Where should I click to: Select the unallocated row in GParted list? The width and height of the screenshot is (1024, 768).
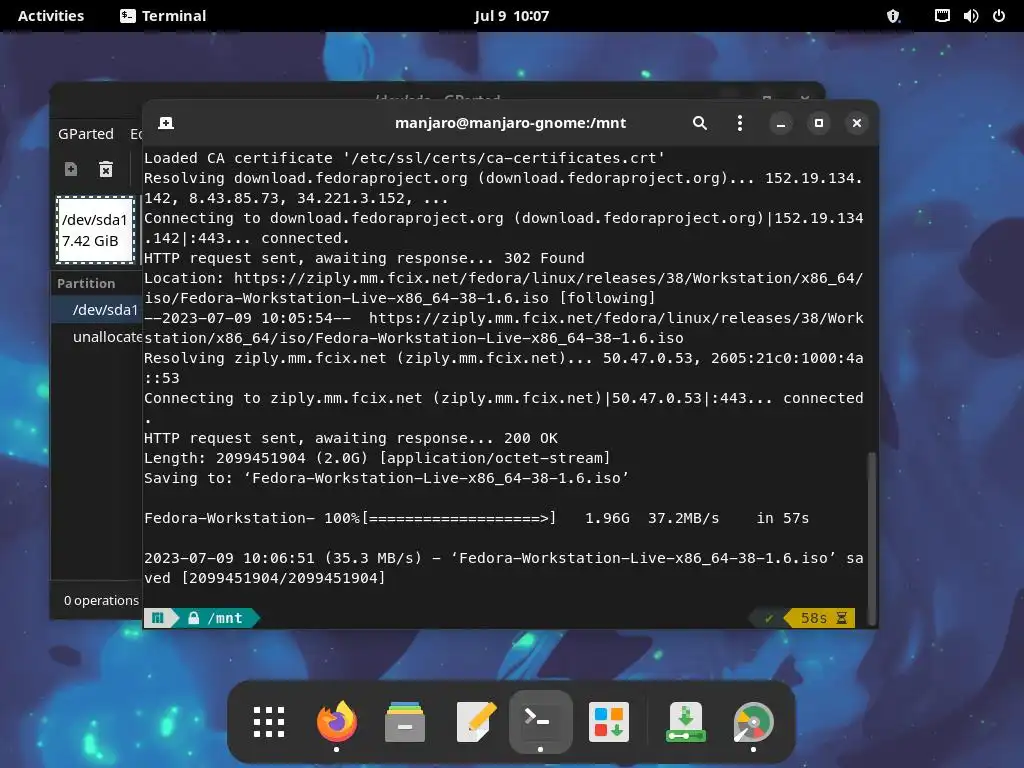pos(97,337)
